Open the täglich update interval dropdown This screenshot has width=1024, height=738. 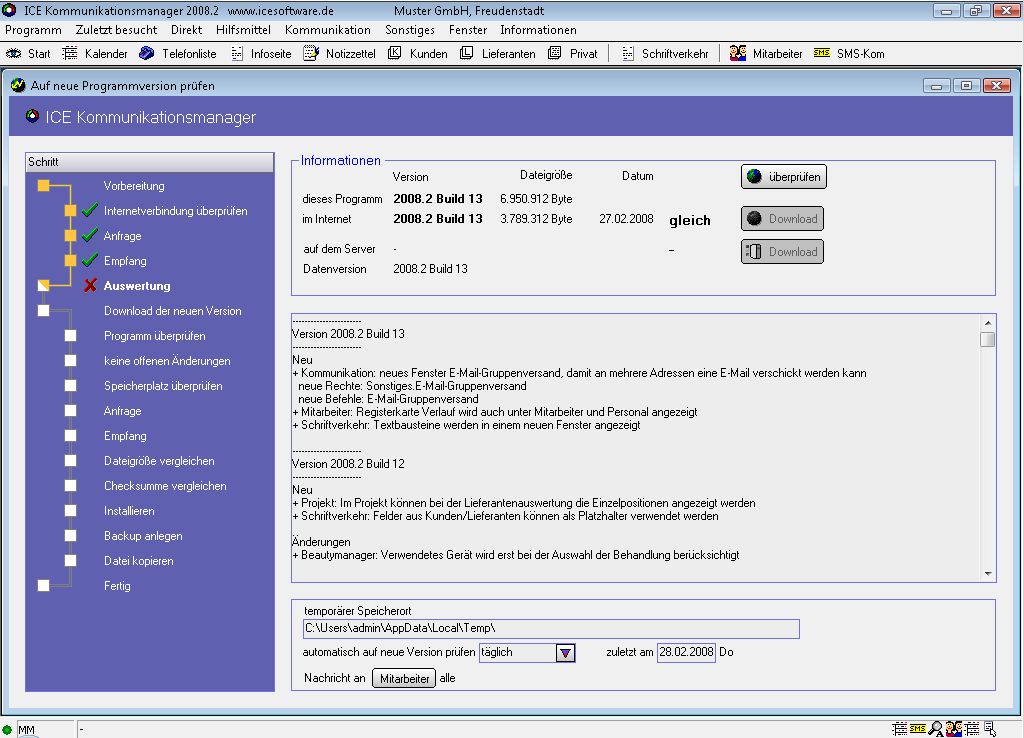tap(566, 653)
